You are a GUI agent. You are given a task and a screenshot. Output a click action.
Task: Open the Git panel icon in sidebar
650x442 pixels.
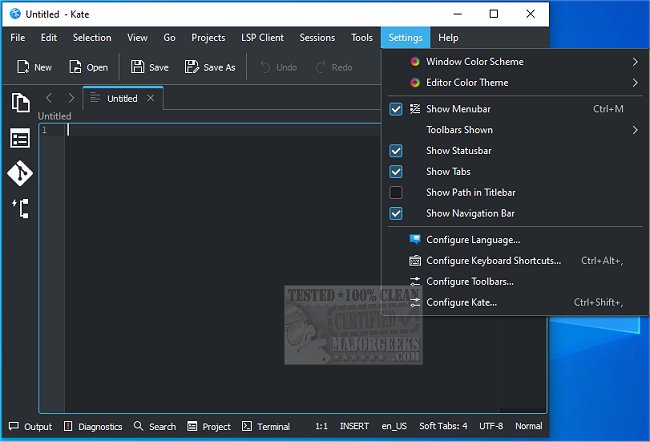point(20,173)
